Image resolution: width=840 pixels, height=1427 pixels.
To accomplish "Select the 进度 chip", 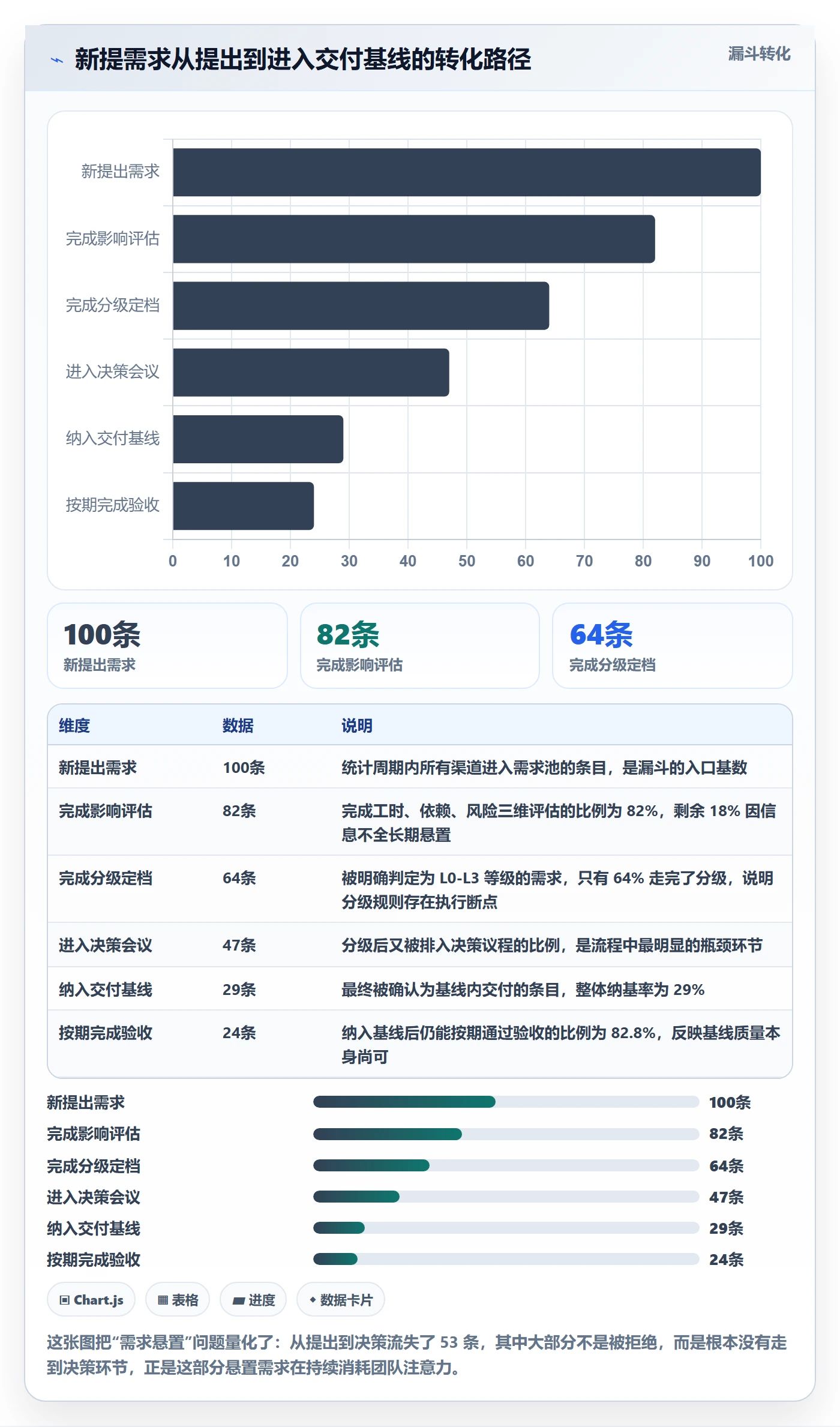I will tap(253, 1300).
